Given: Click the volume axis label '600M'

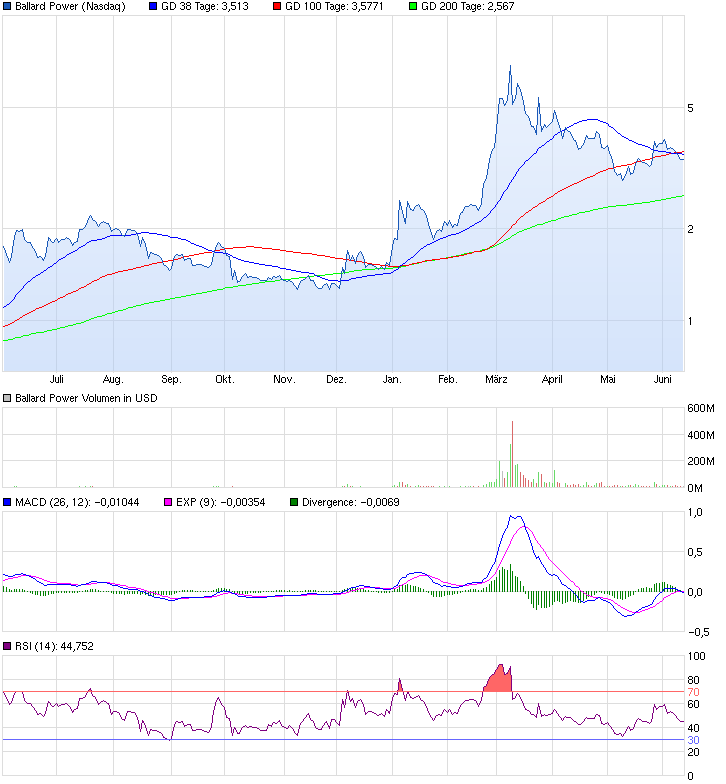Looking at the screenshot, I should 700,408.
